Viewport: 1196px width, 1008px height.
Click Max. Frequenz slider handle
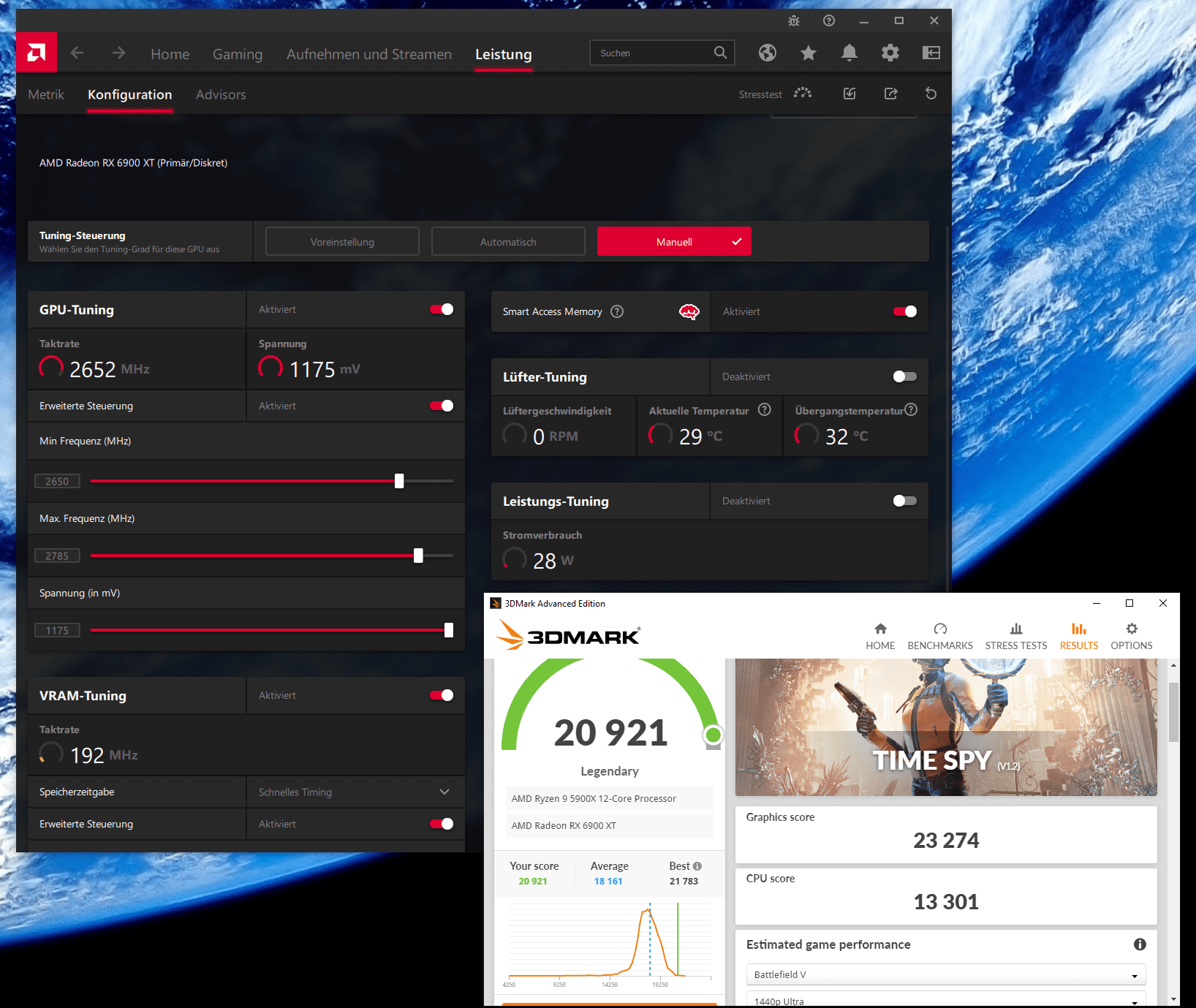coord(418,556)
